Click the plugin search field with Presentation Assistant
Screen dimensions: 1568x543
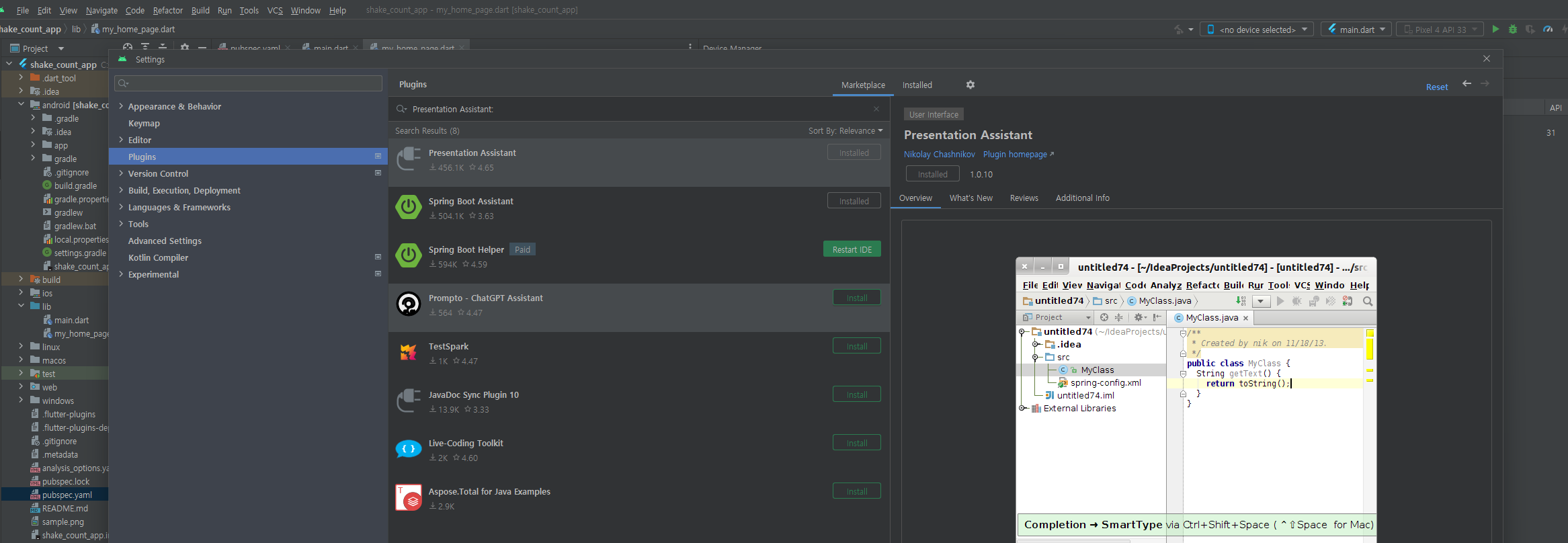click(638, 109)
